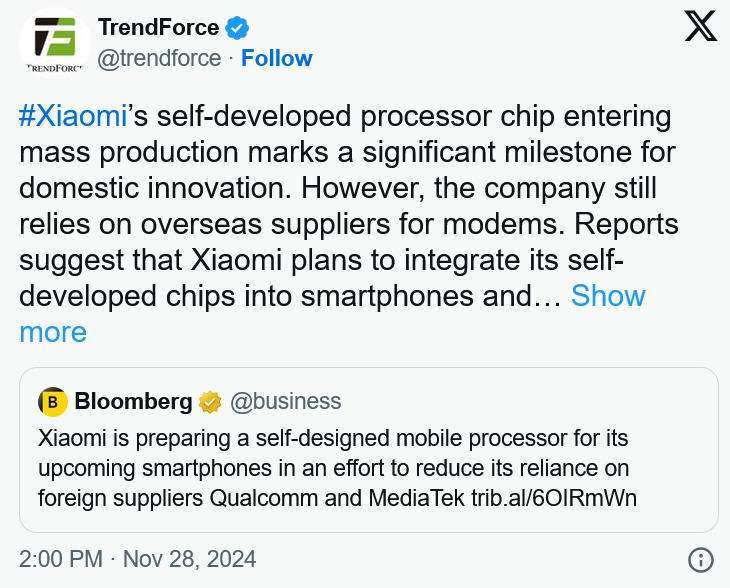Follow the TrendForce account
This screenshot has height=588, width=730.
click(x=277, y=58)
